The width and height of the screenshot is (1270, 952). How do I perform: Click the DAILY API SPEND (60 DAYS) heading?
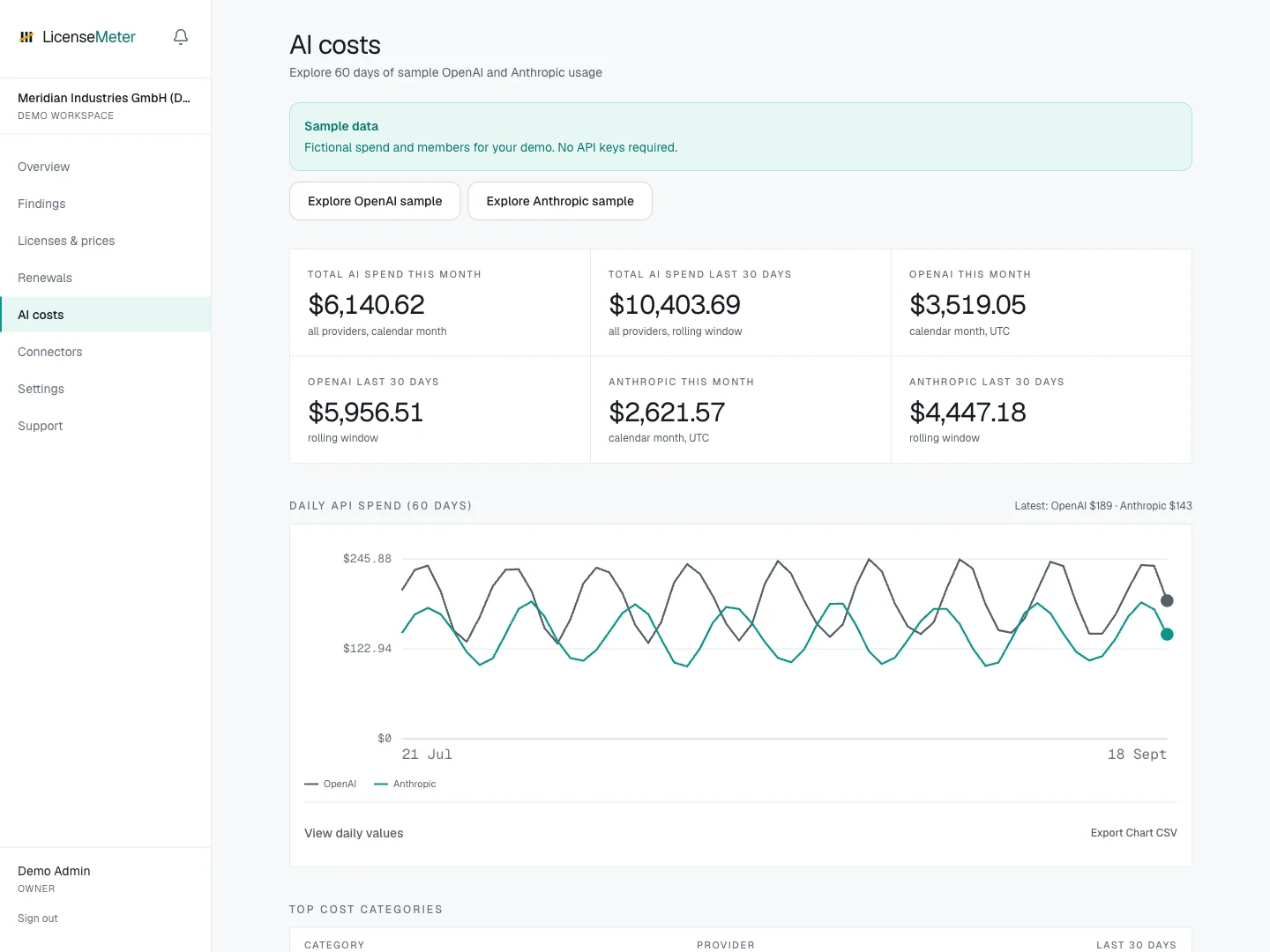pos(381,506)
